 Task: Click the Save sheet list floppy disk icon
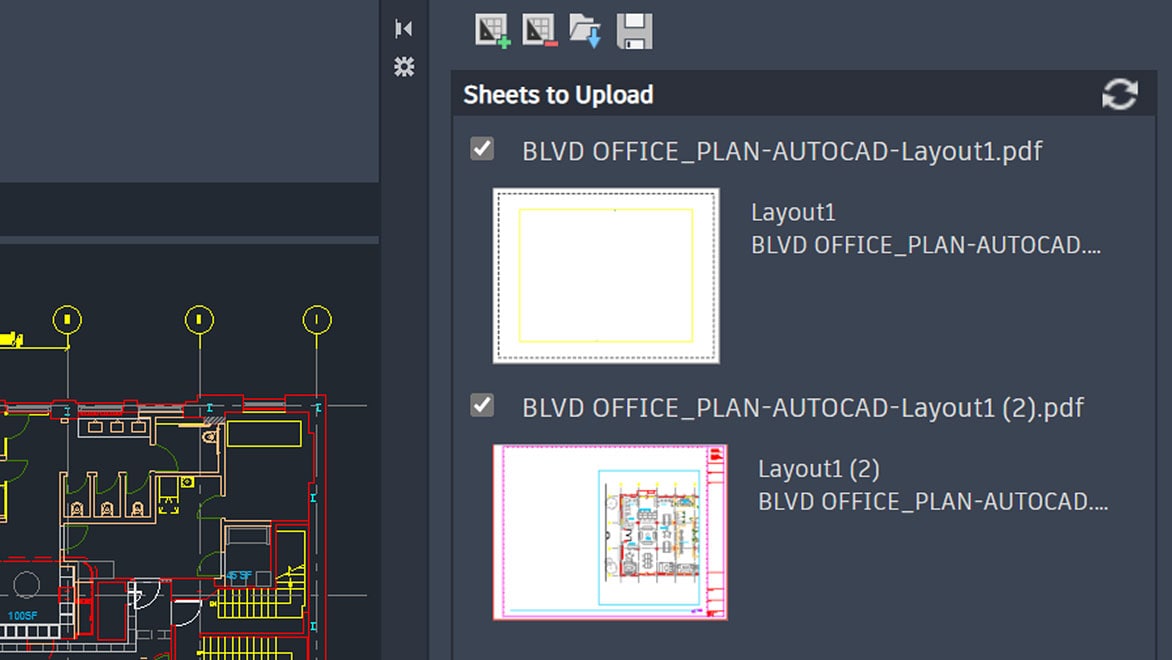tap(634, 30)
